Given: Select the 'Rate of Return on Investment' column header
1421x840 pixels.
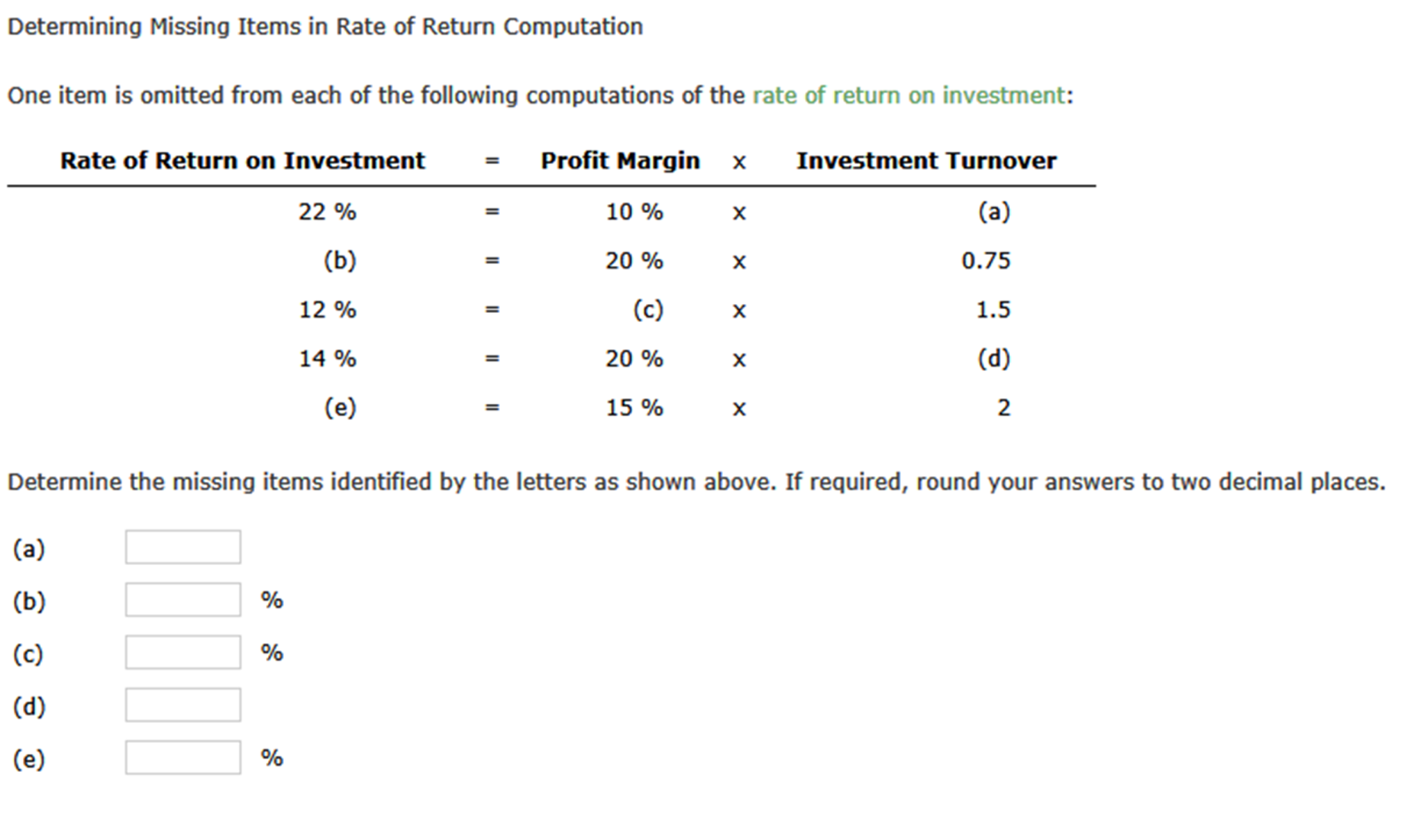Looking at the screenshot, I should coord(242,160).
